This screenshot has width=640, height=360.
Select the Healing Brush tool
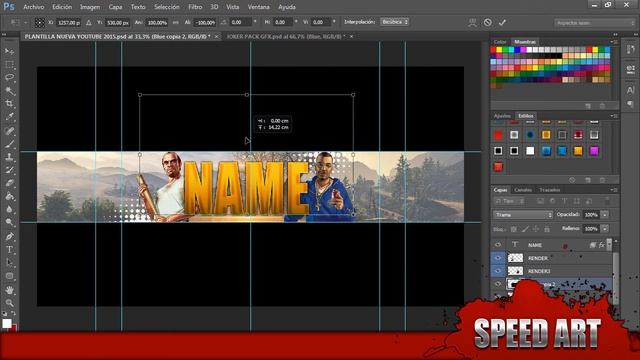[x=9, y=131]
